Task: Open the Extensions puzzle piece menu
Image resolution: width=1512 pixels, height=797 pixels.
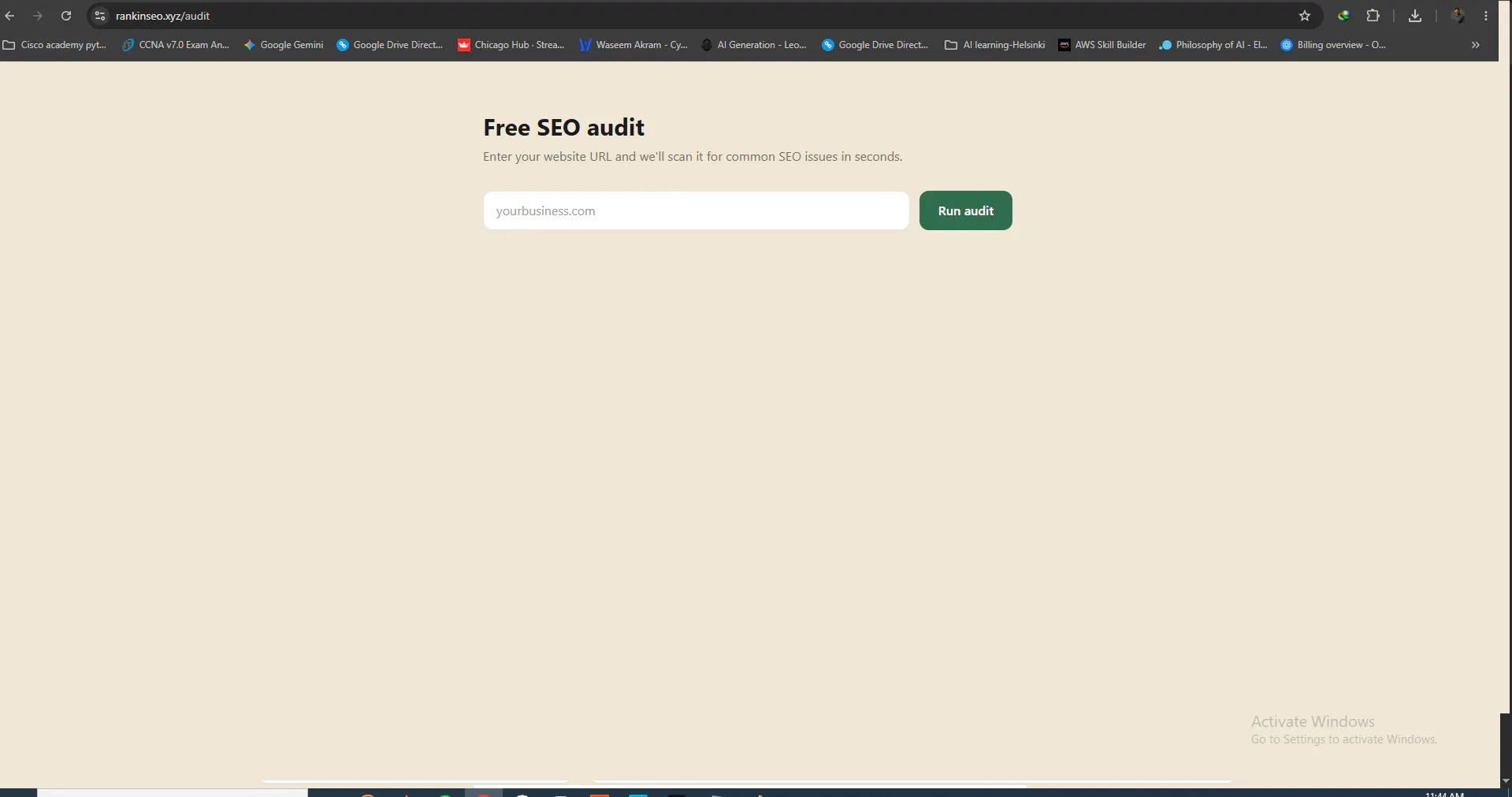Action: pyautogui.click(x=1373, y=16)
